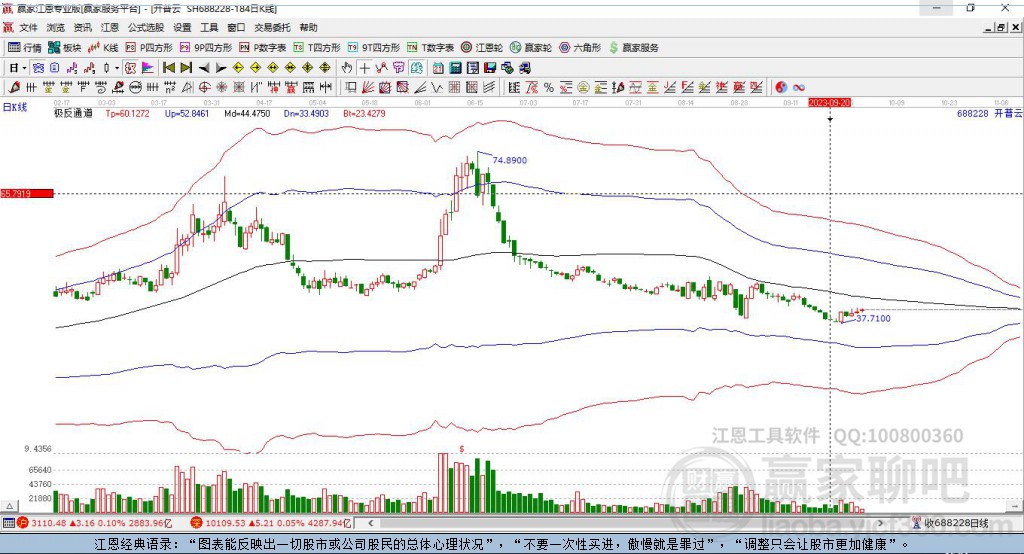
Task: Click the Dn=33.4903 indicator value
Action: click(306, 114)
